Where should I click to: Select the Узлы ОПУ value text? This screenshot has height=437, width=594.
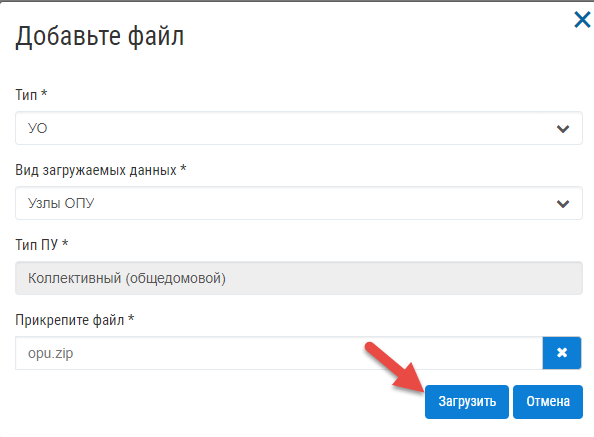(x=61, y=203)
